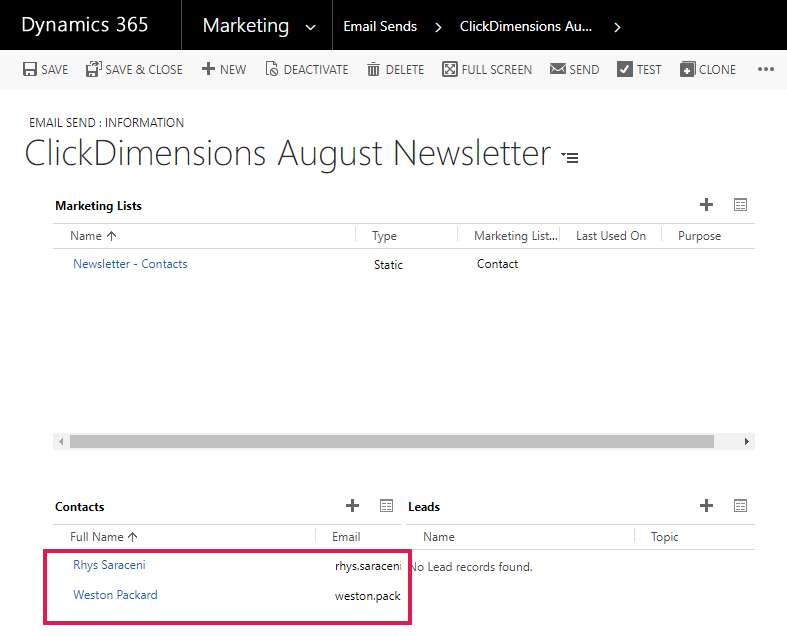The width and height of the screenshot is (787, 636).
Task: Open the more commands ellipsis menu
Action: pos(765,69)
